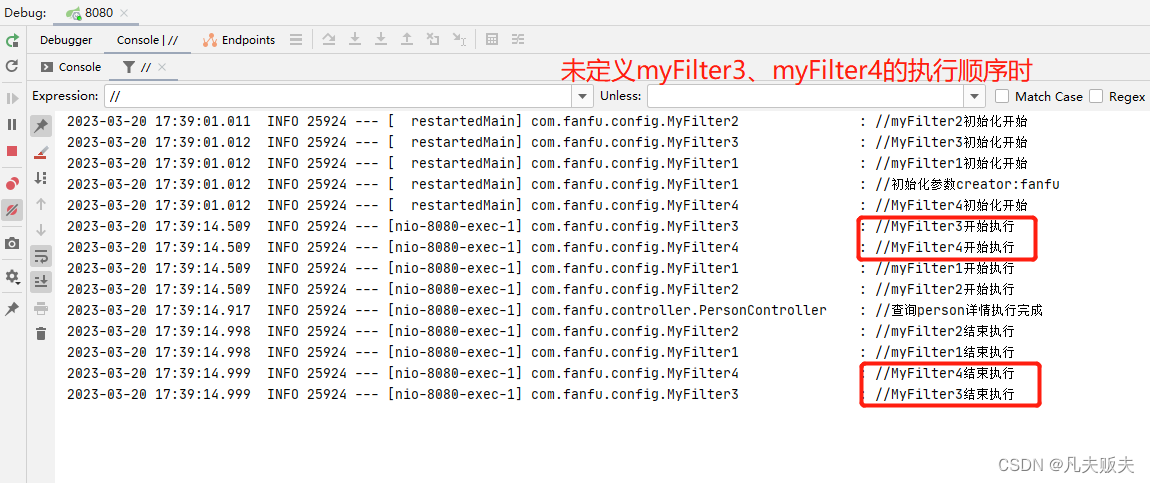
Task: Click the Rerun 8080 debug icon
Action: [12, 41]
